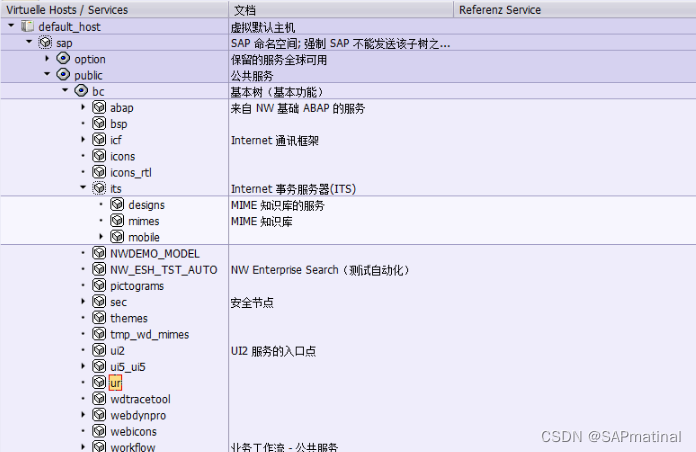The height and width of the screenshot is (452, 696).
Task: Click the sec service cube icon
Action: click(x=99, y=301)
